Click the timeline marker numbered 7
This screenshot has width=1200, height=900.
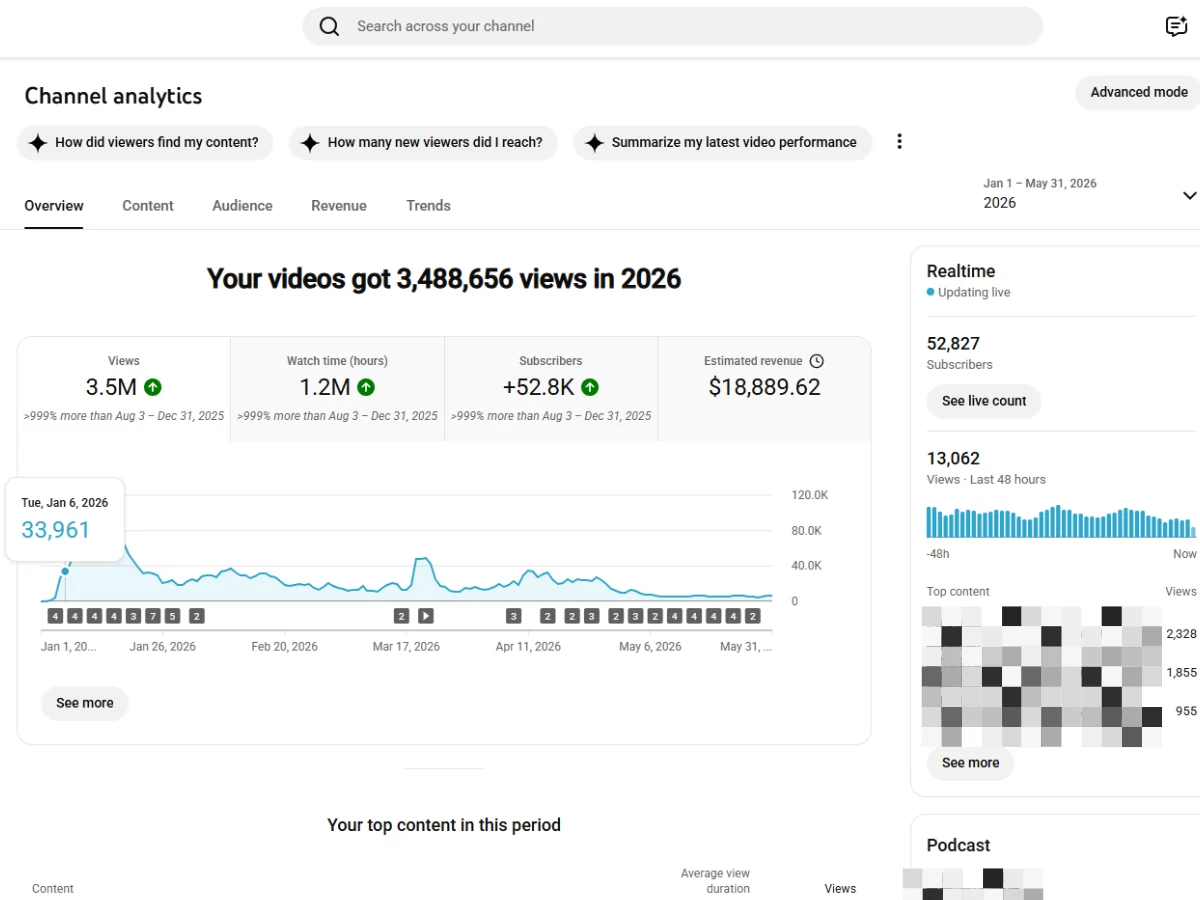click(x=153, y=616)
